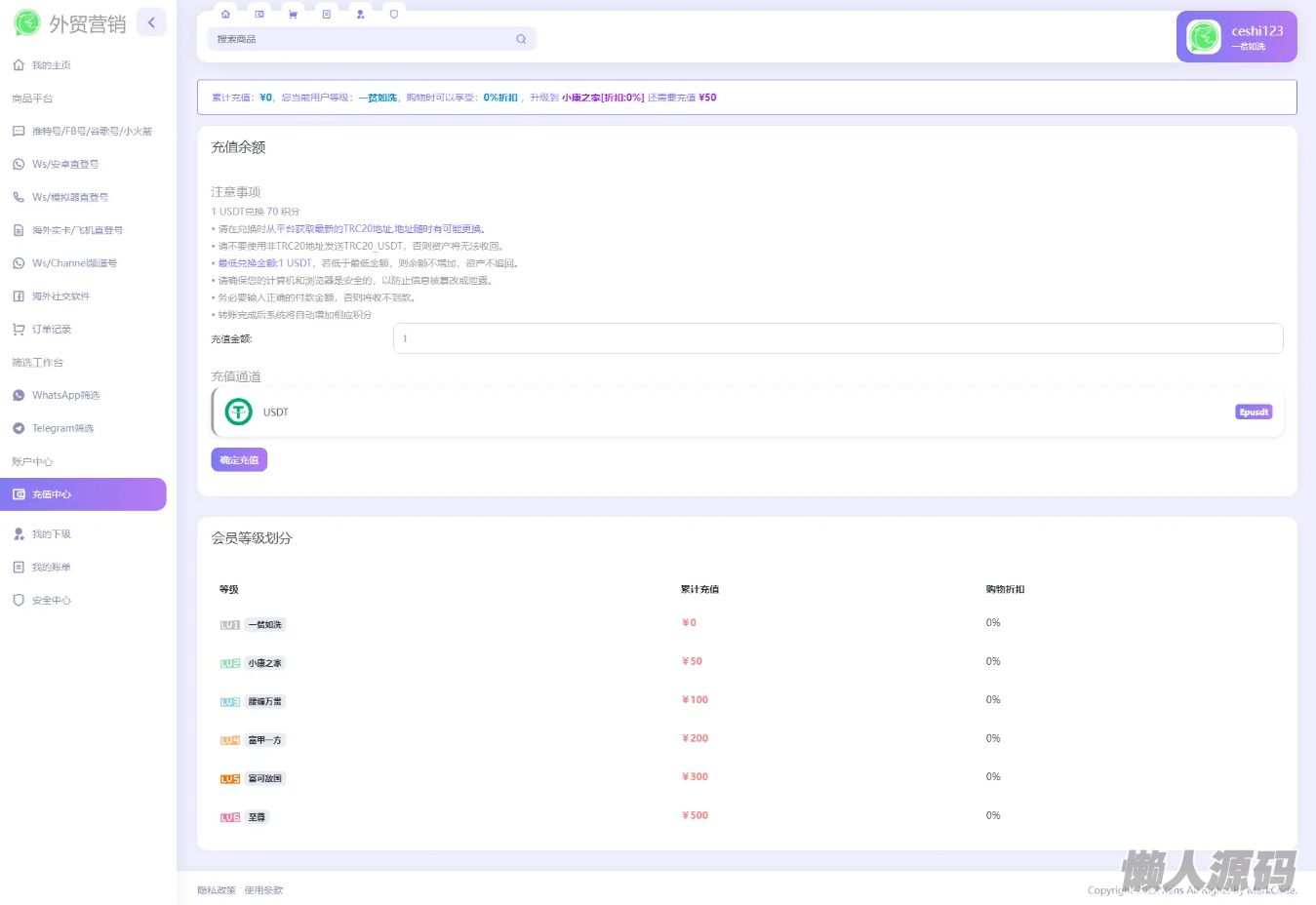The image size is (1316, 905).
Task: Go to 订单记录 in the sidebar
Action: point(51,330)
